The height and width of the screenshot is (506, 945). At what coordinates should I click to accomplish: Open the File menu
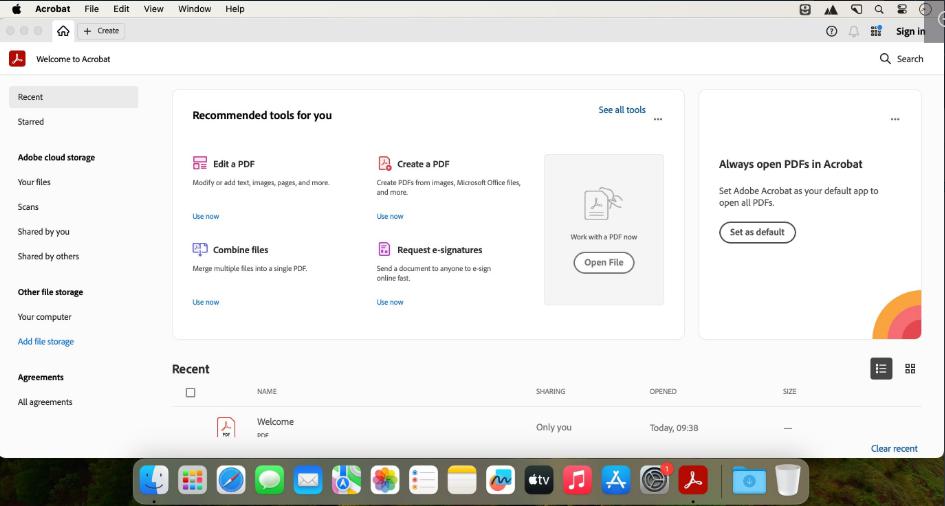92,9
